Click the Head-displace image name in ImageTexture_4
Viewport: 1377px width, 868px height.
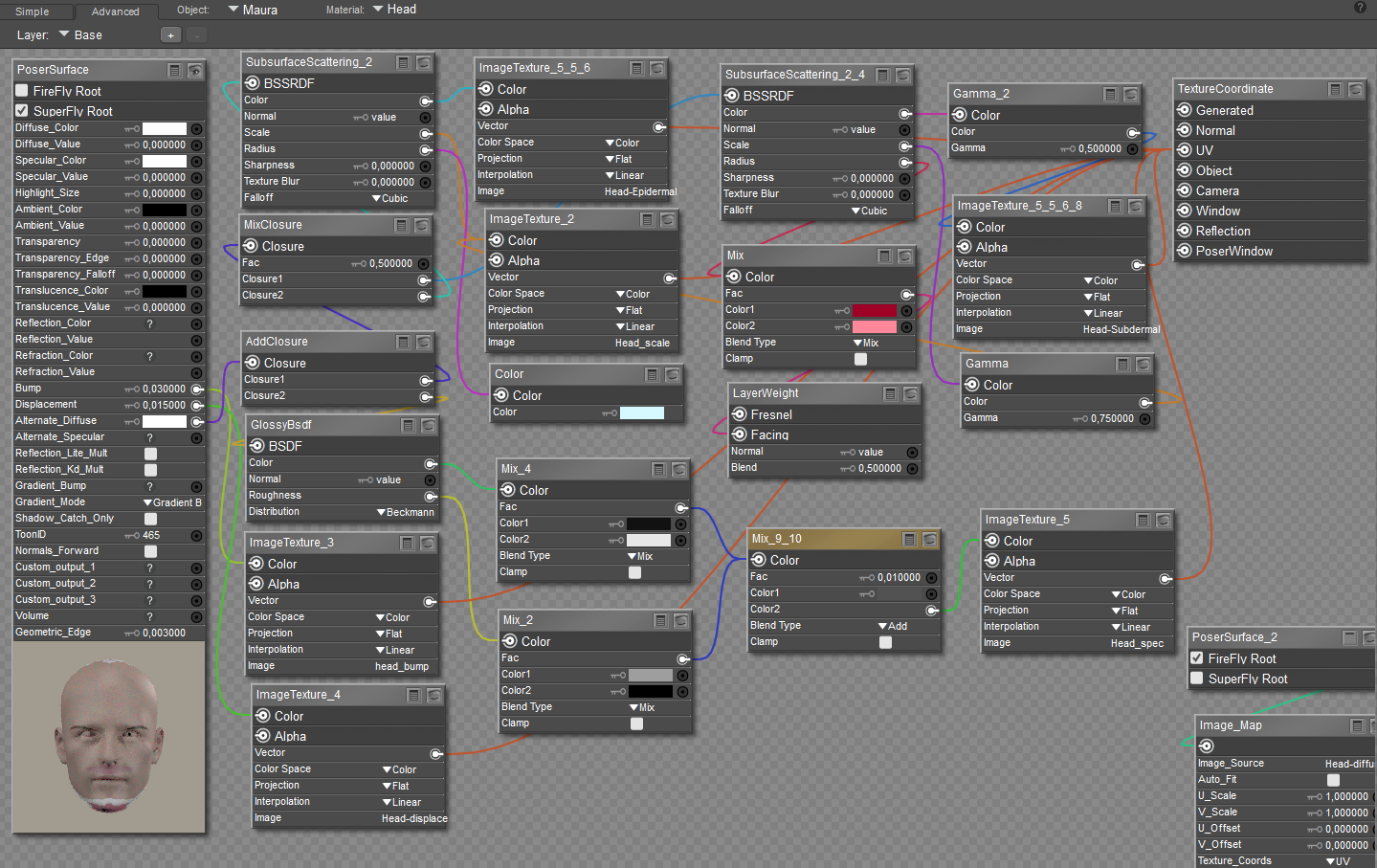pyautogui.click(x=414, y=818)
